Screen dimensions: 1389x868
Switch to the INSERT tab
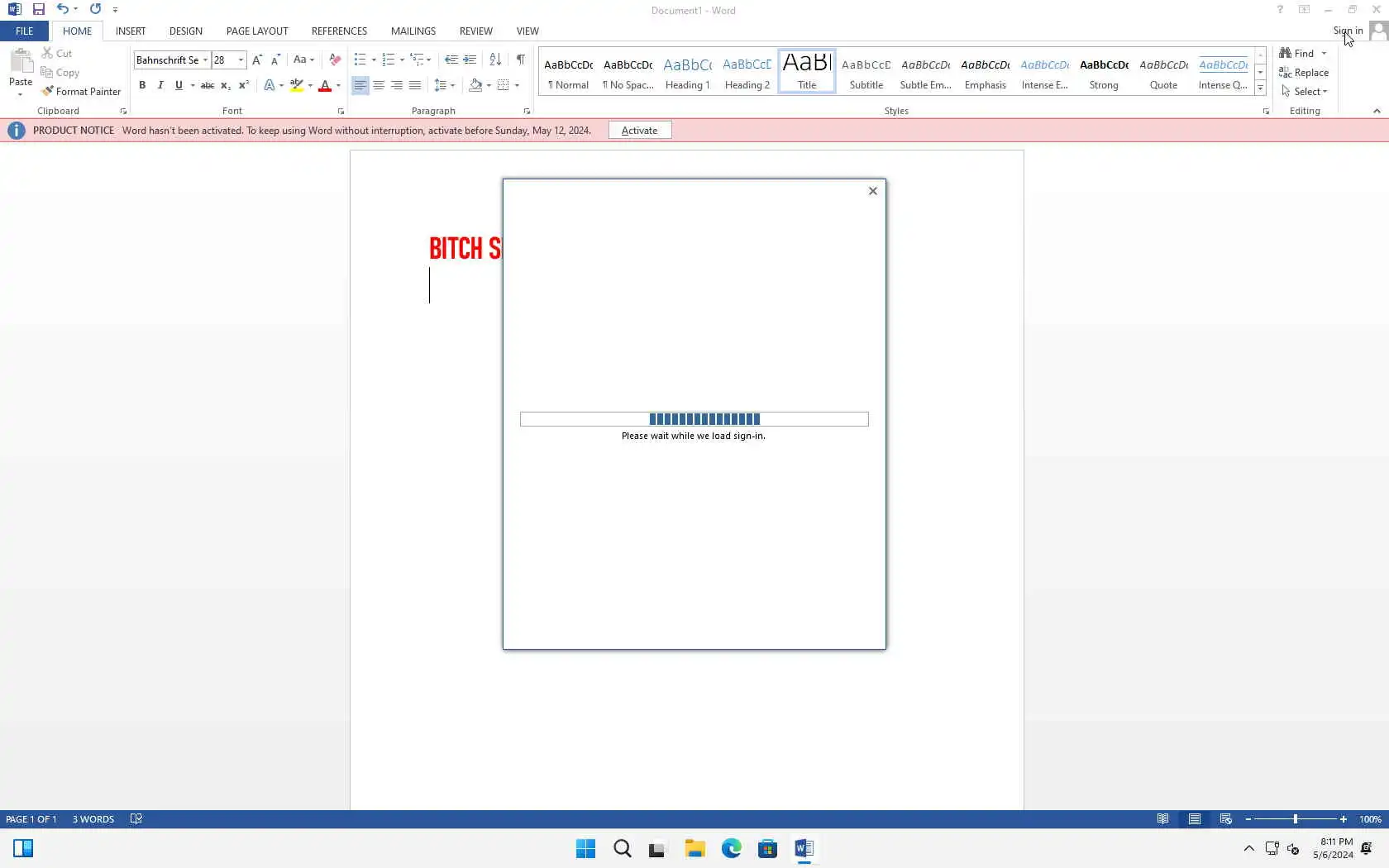click(x=131, y=31)
